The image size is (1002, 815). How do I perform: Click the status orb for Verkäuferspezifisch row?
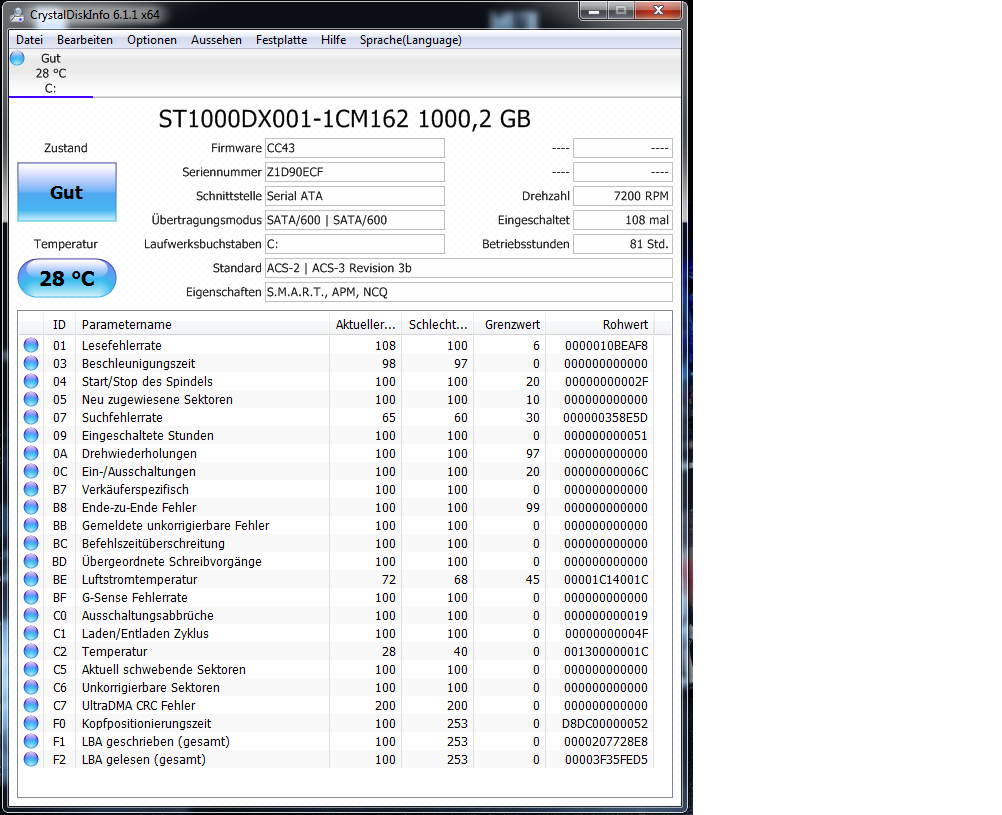click(x=31, y=489)
